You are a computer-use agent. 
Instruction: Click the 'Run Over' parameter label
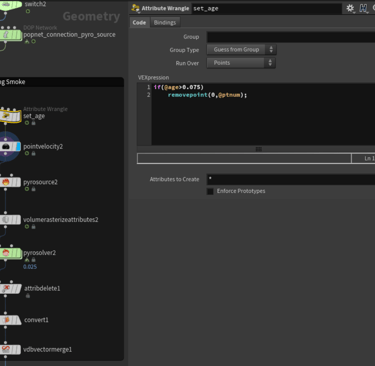187,63
